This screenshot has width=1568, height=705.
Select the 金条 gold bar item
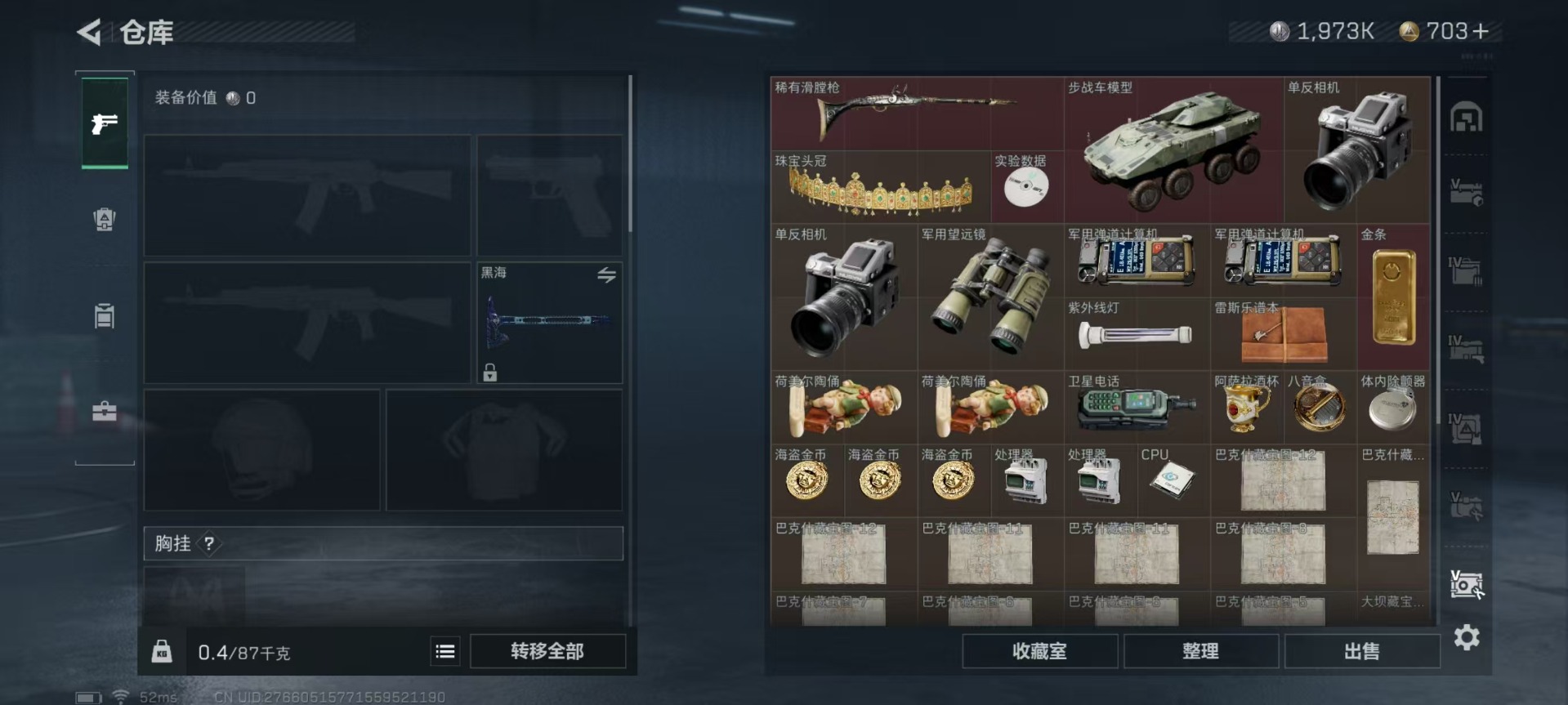[x=1393, y=297]
